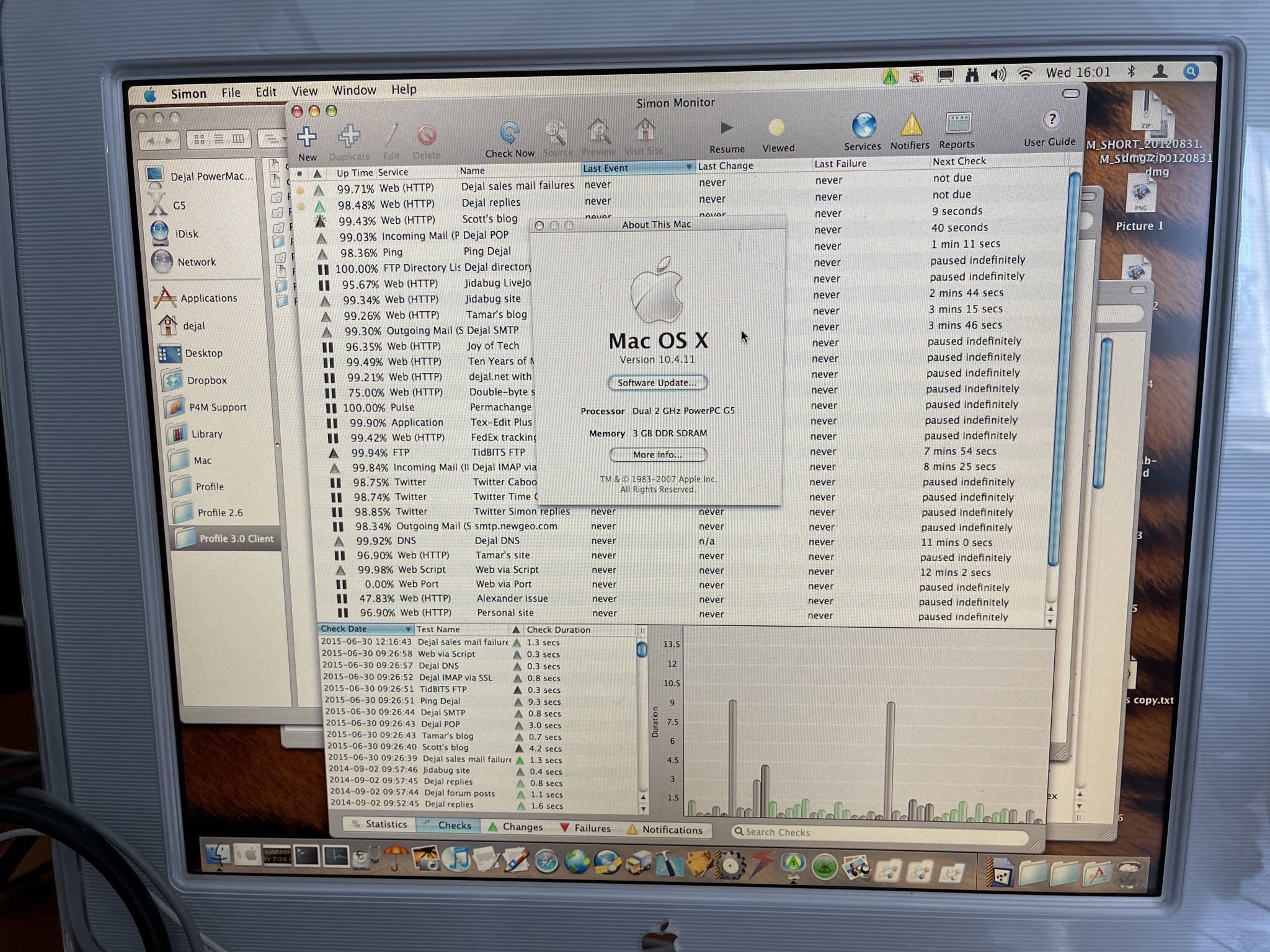Click the Wi-Fi AirPort icon in menu bar
This screenshot has height=952, width=1270.
coord(1026,74)
